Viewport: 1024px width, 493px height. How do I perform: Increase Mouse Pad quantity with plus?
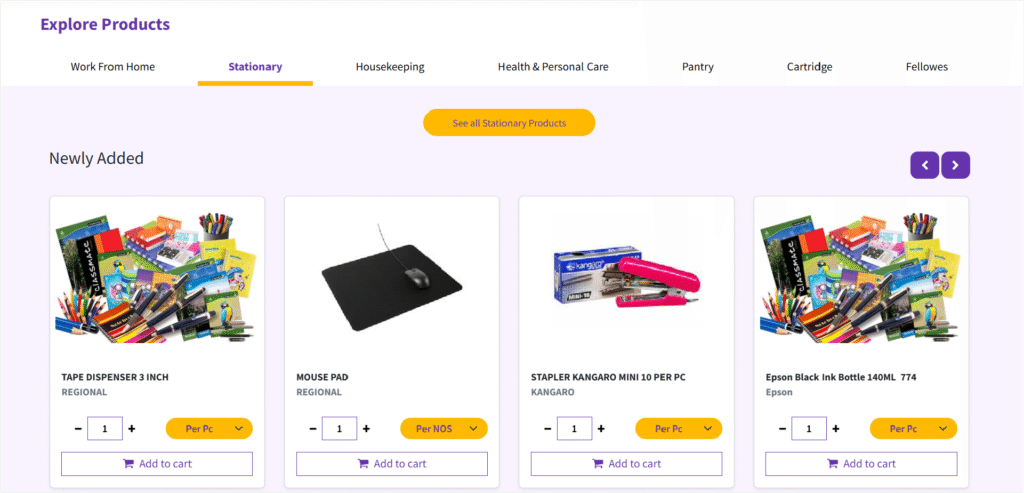366,429
